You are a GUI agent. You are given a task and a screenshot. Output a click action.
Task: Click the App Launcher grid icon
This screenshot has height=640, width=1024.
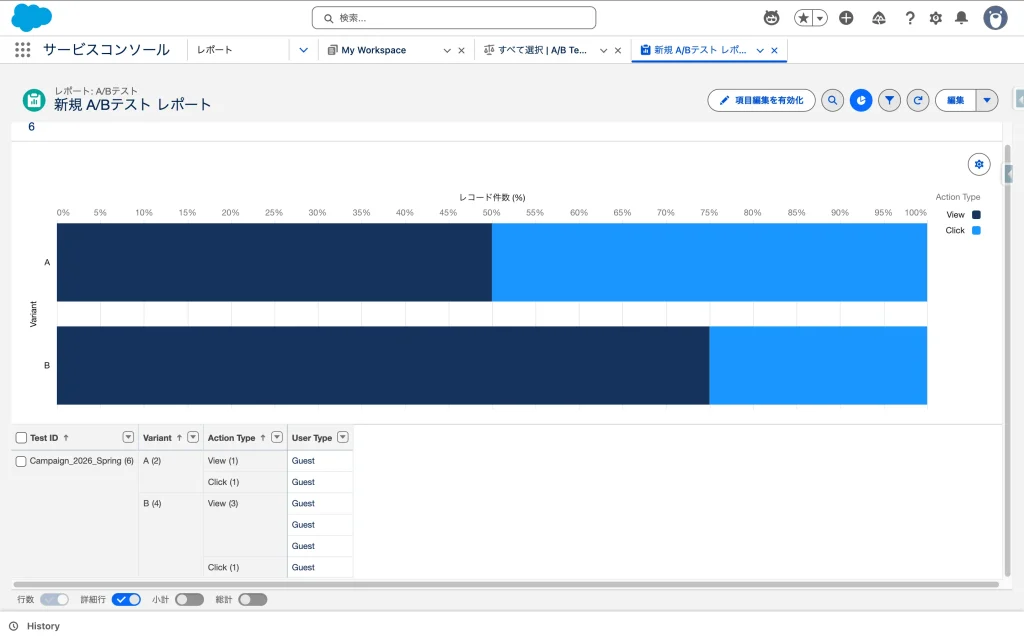tap(22, 50)
